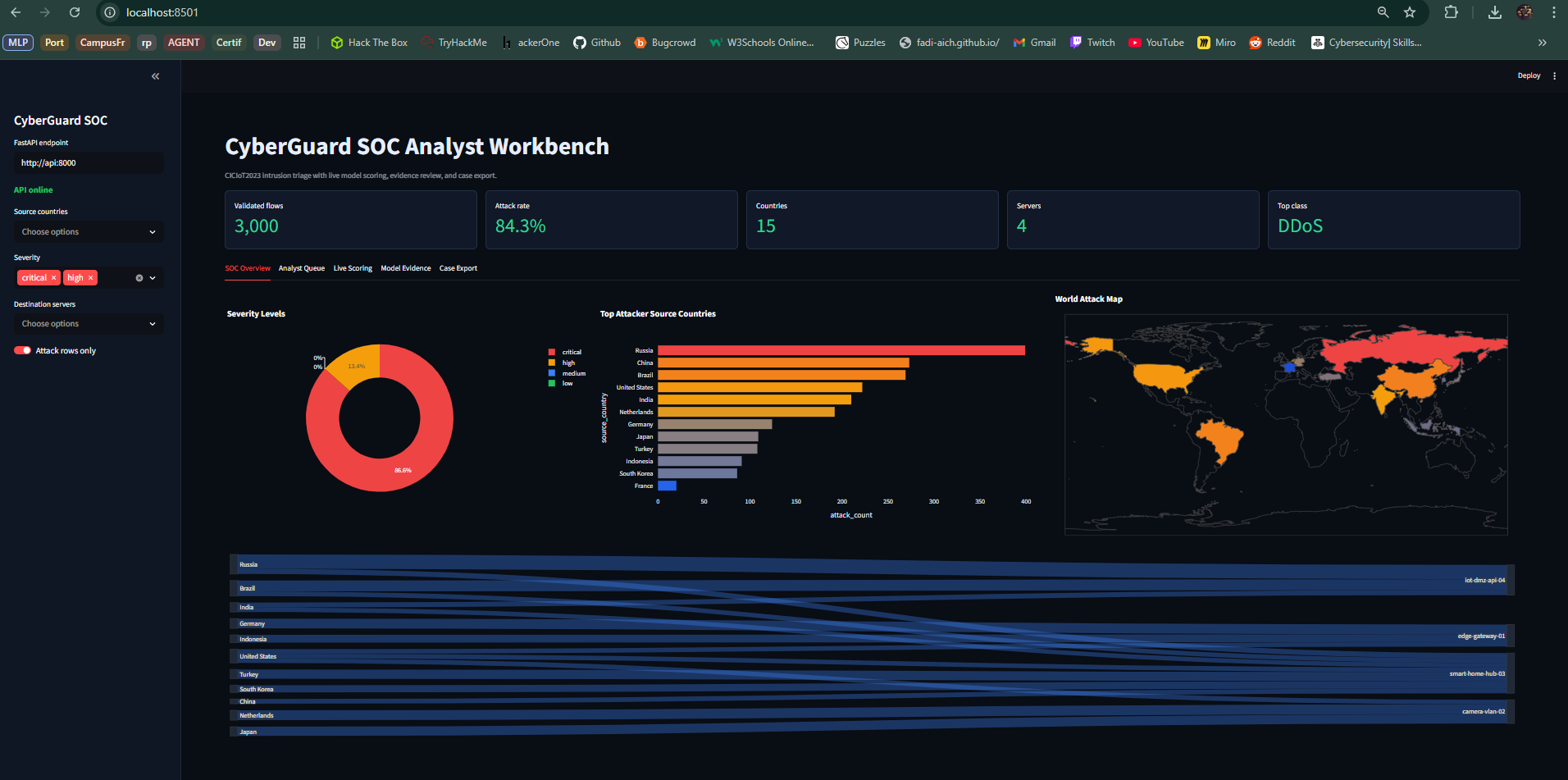The image size is (1568, 780).
Task: Toggle the Attack rows only switch
Action: [23, 350]
